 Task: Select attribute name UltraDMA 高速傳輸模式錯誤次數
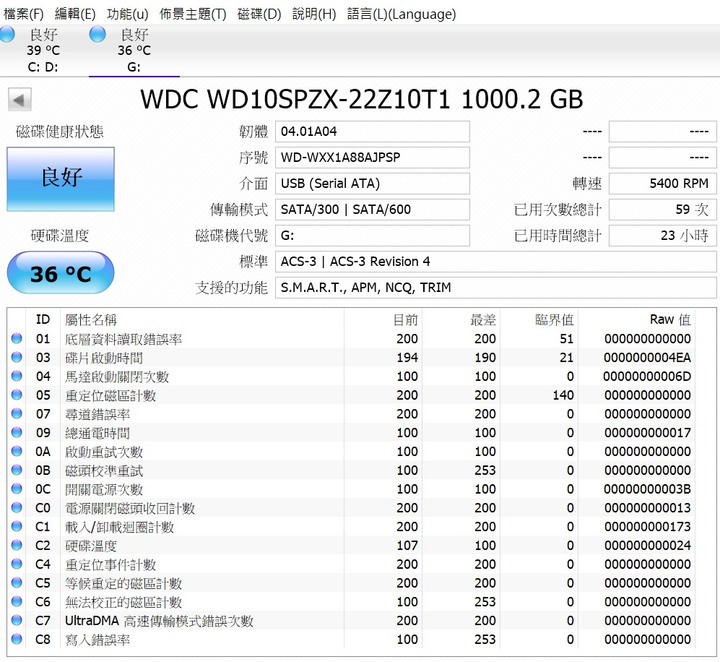[x=159, y=621]
